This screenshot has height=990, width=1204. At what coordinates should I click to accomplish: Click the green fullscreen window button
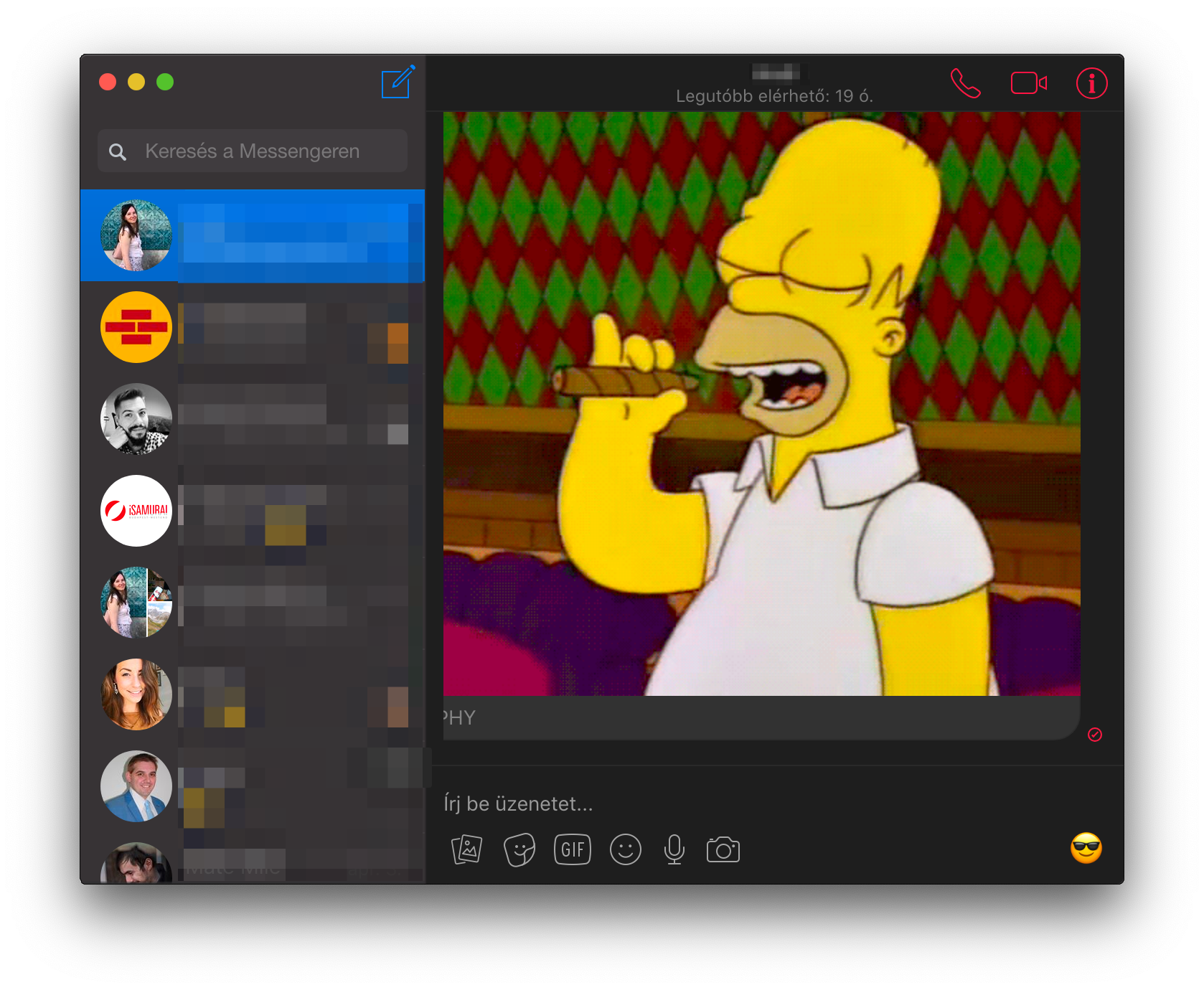tap(165, 82)
